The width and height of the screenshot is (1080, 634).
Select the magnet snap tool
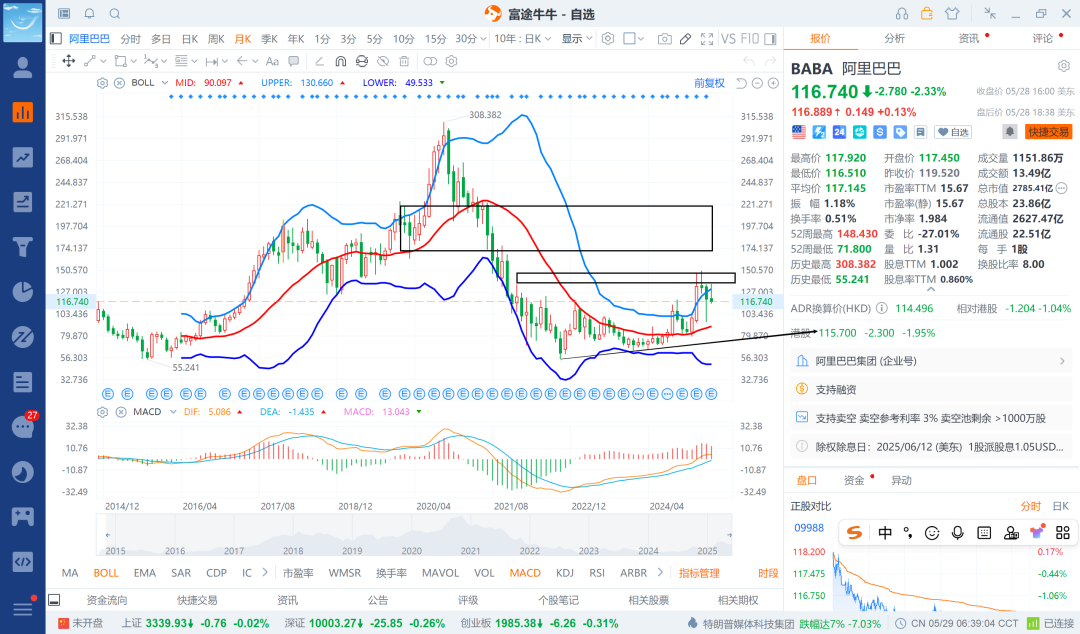(x=340, y=61)
